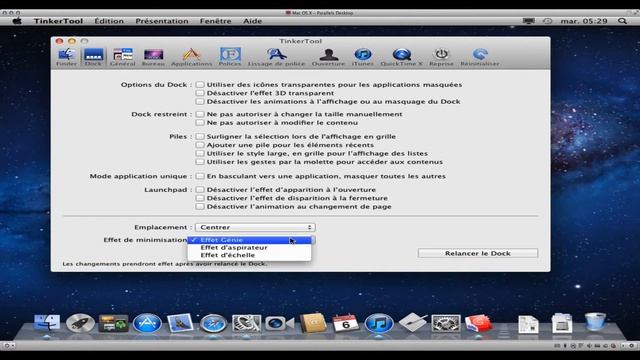
Task: Enable transparent icons for hidden applications
Action: (200, 84)
